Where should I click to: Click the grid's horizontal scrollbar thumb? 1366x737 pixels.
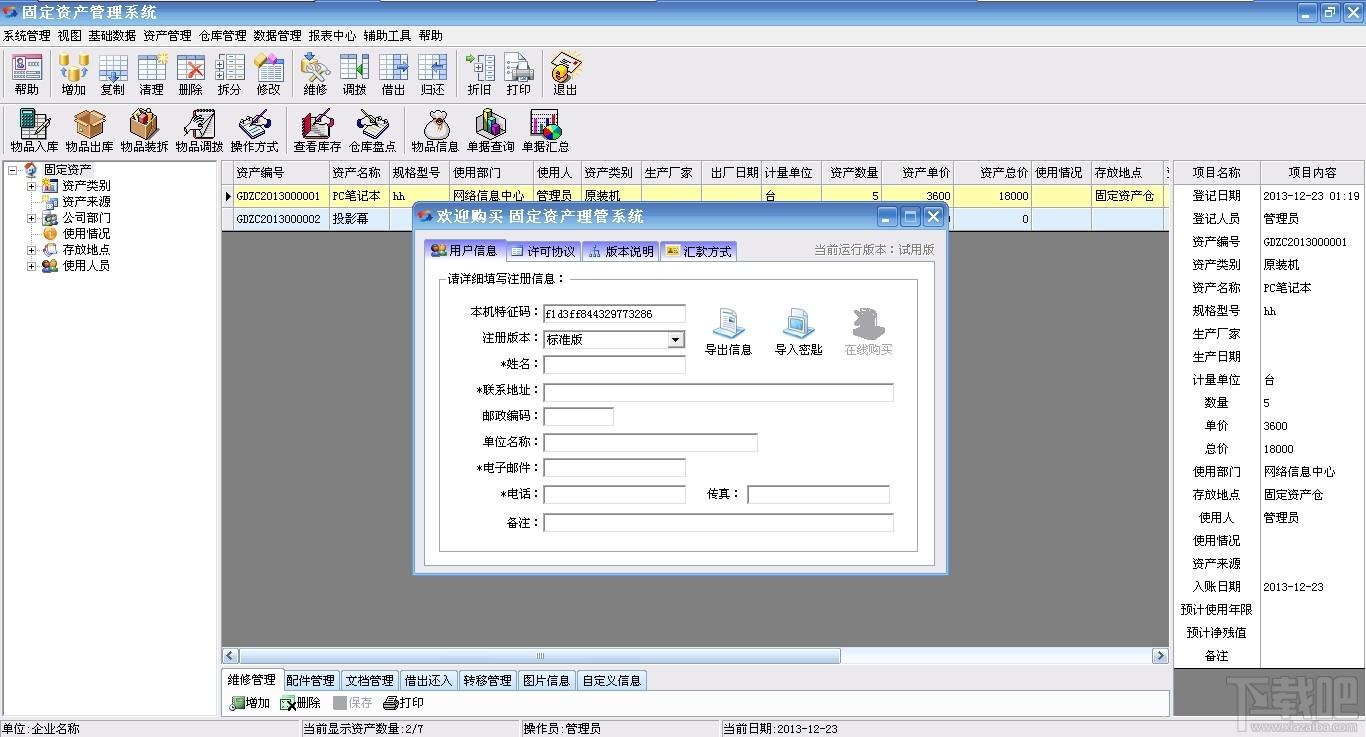[540, 656]
